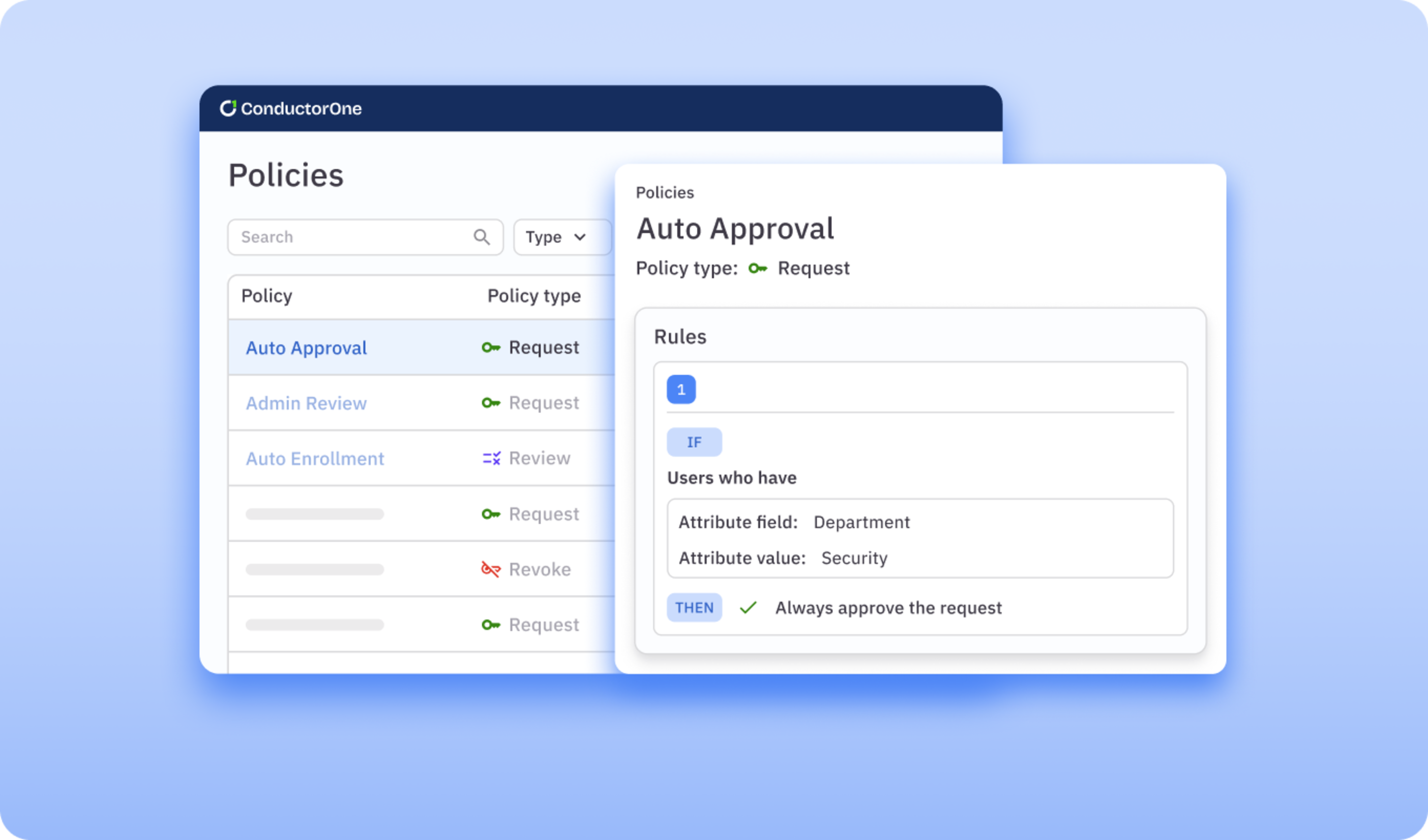Image resolution: width=1428 pixels, height=840 pixels.
Task: Click the search magnifier icon
Action: [481, 237]
